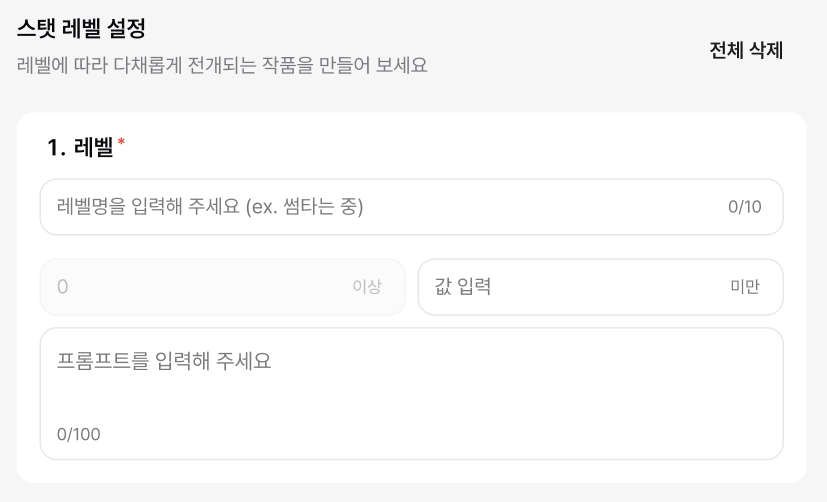The image size is (827, 502).
Task: Click the 1. 레벨 section label
Action: [80, 147]
